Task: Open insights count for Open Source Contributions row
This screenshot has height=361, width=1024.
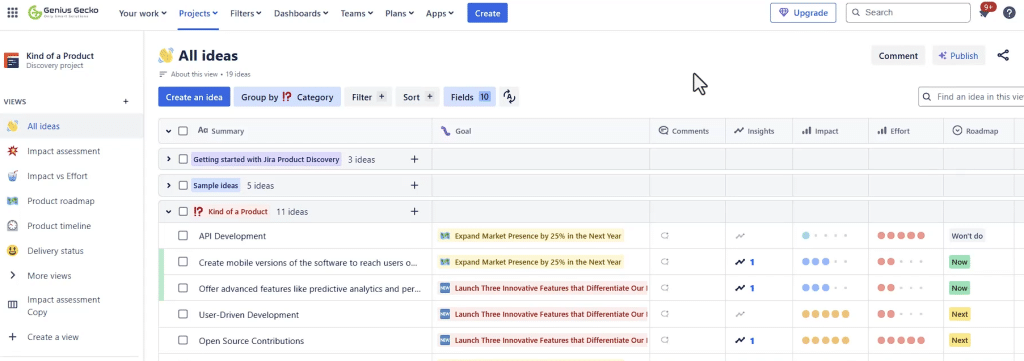Action: (x=744, y=340)
